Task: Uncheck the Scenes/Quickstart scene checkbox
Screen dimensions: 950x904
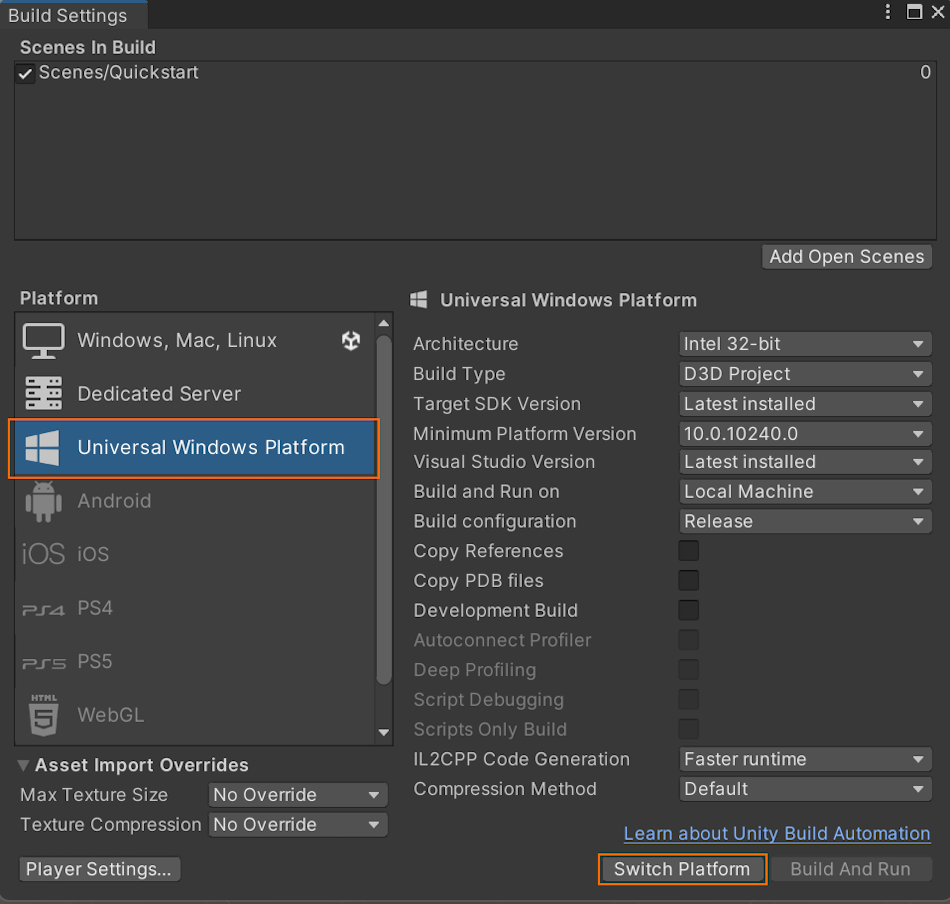Action: 25,73
